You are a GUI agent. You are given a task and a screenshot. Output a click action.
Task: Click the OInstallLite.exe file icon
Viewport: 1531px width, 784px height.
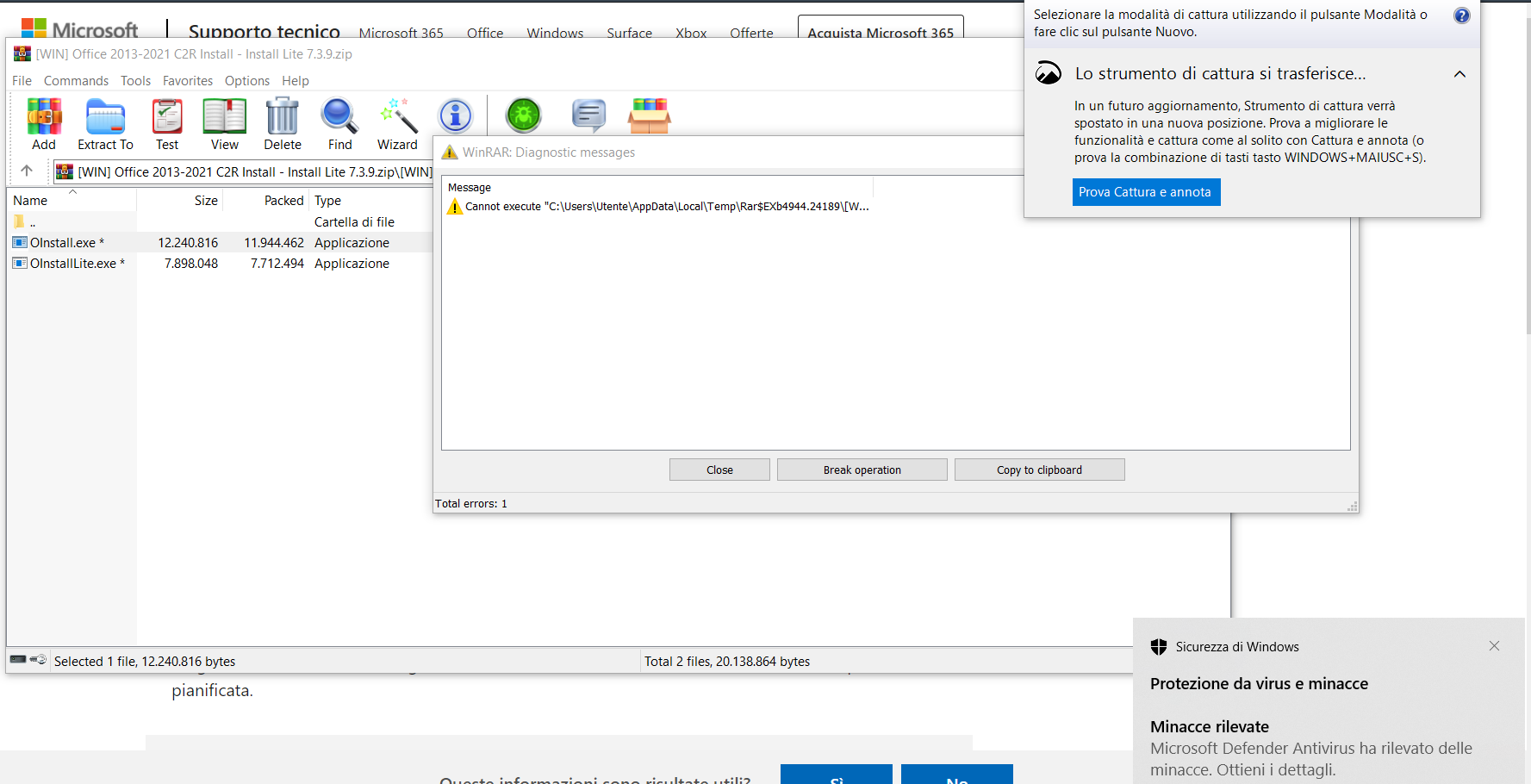(x=20, y=263)
